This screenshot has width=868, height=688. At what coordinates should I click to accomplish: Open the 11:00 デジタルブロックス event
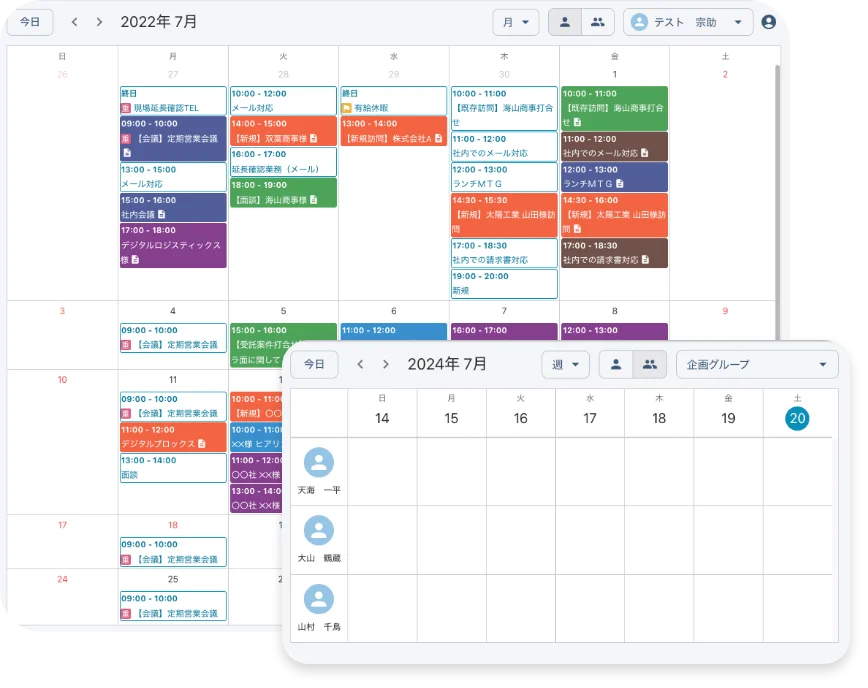[173, 437]
